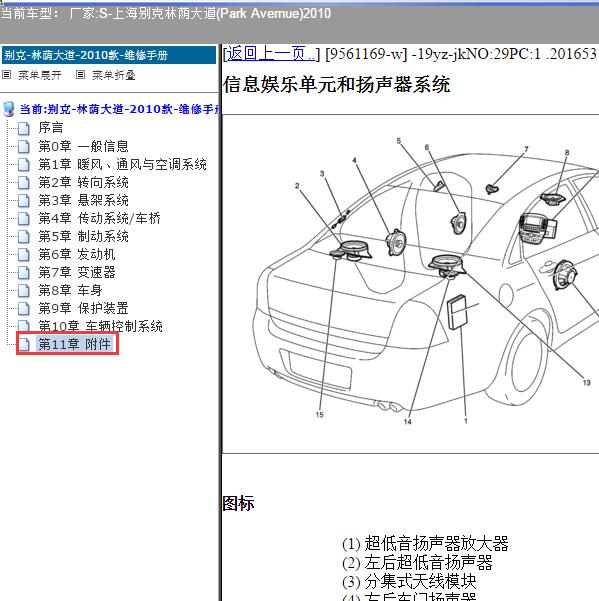Click the page icon next to 第11章
The height and width of the screenshot is (601, 599).
point(24,345)
